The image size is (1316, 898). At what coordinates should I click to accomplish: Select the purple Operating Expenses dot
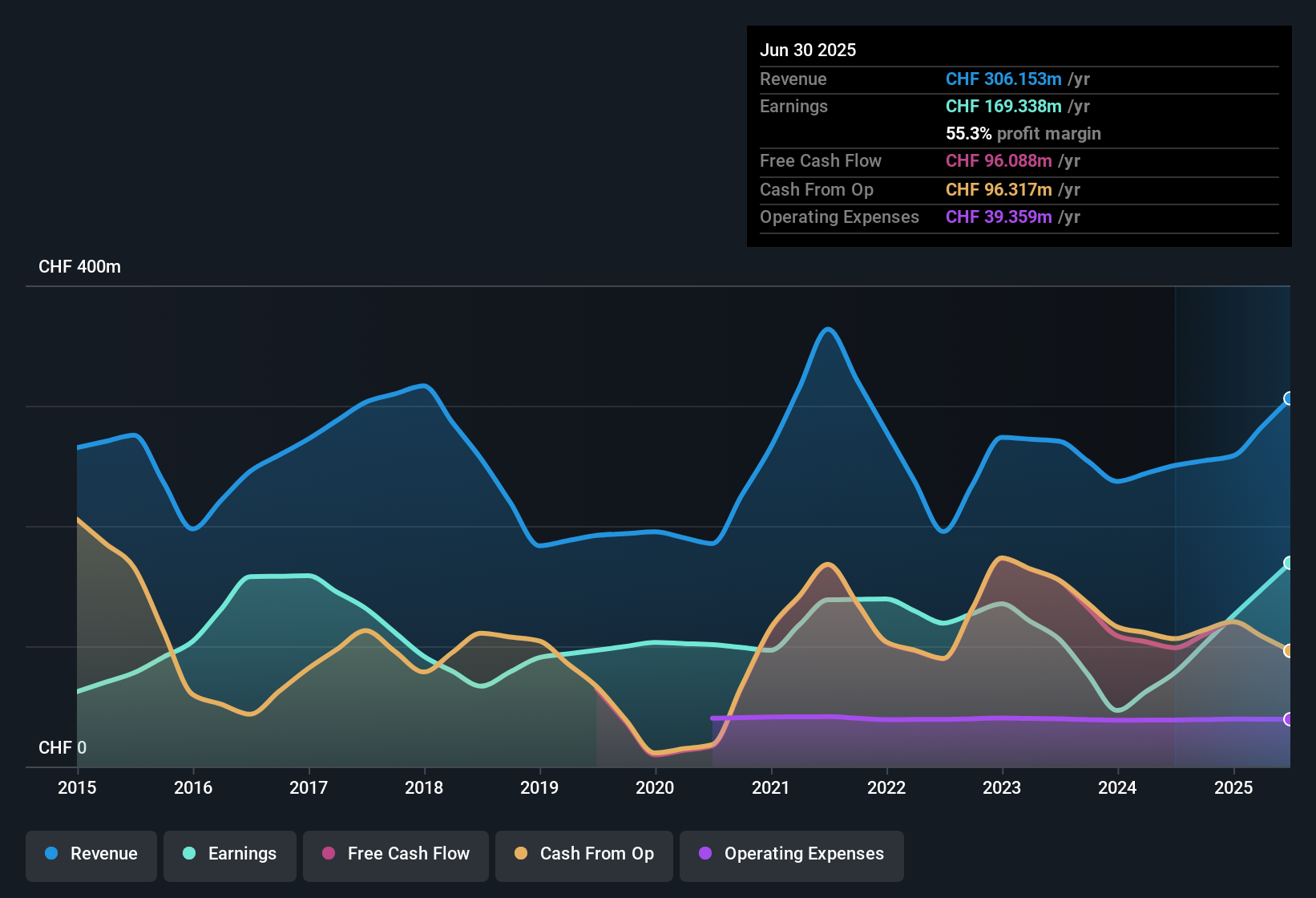[704, 854]
